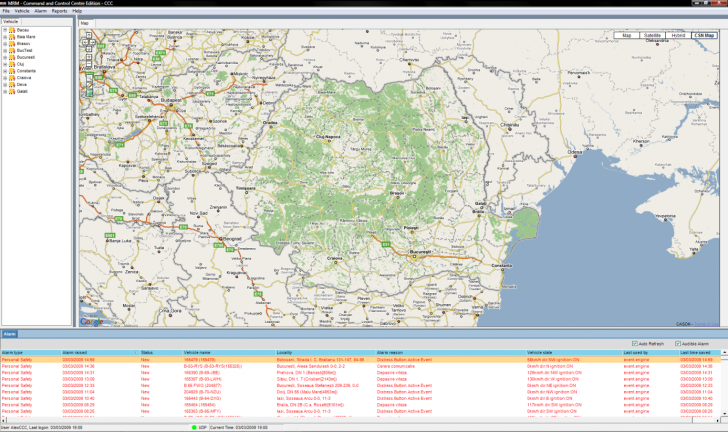Viewport: 728px width, 432px height.
Task: Click the Bacau folder vehicle icon
Action: [12, 30]
